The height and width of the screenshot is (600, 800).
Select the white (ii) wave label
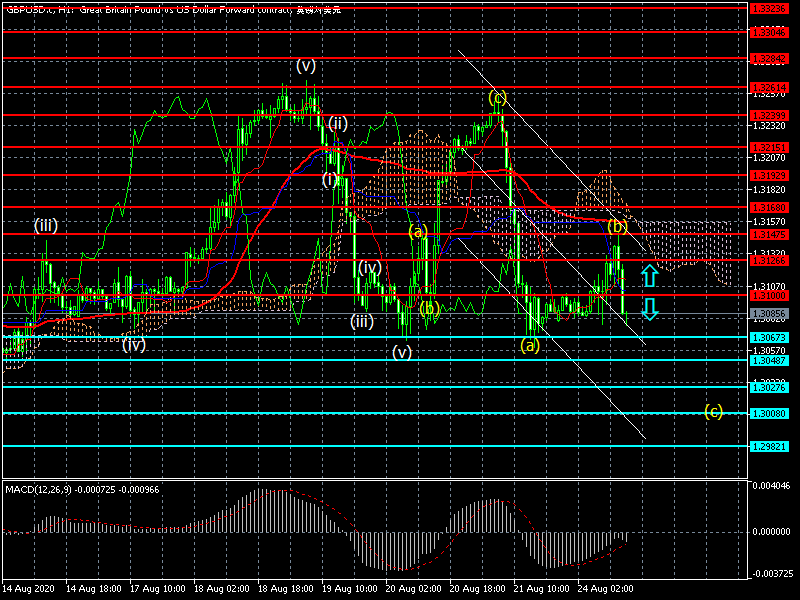[338, 124]
